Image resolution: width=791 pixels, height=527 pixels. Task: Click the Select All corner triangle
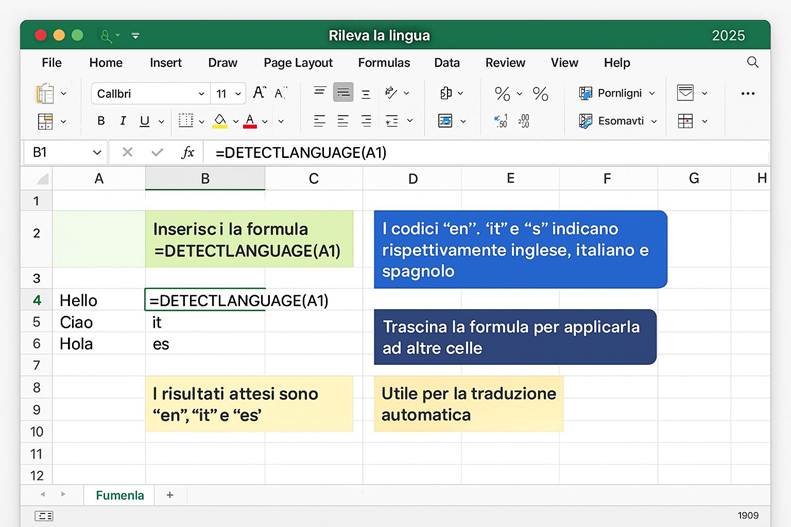coord(42,179)
